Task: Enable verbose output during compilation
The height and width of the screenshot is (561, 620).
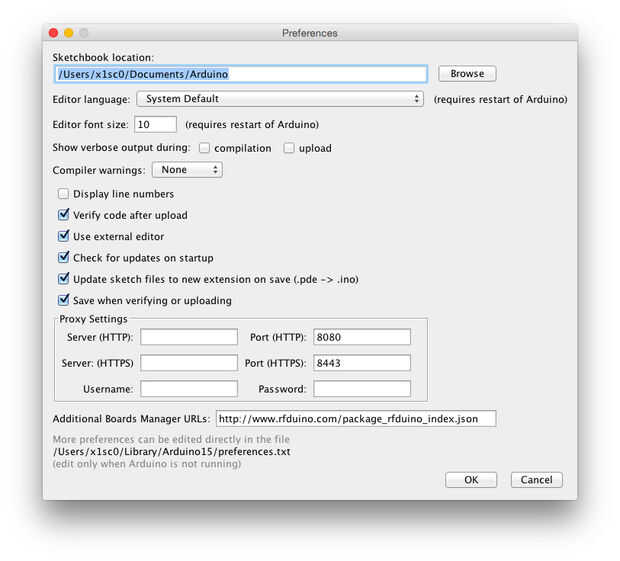Action: coord(204,148)
